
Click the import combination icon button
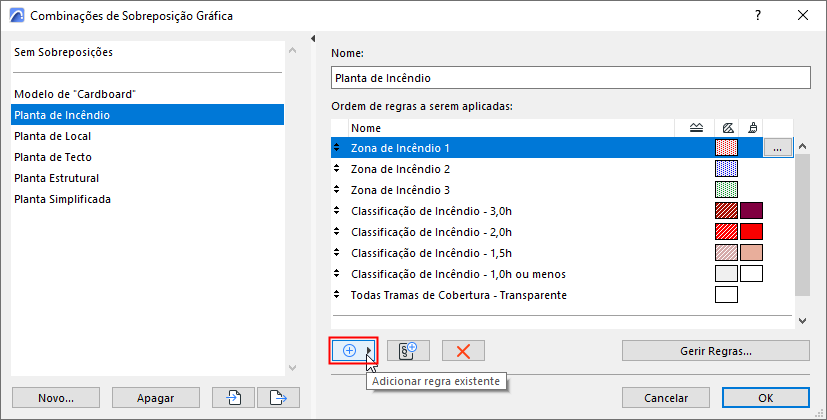[x=233, y=397]
